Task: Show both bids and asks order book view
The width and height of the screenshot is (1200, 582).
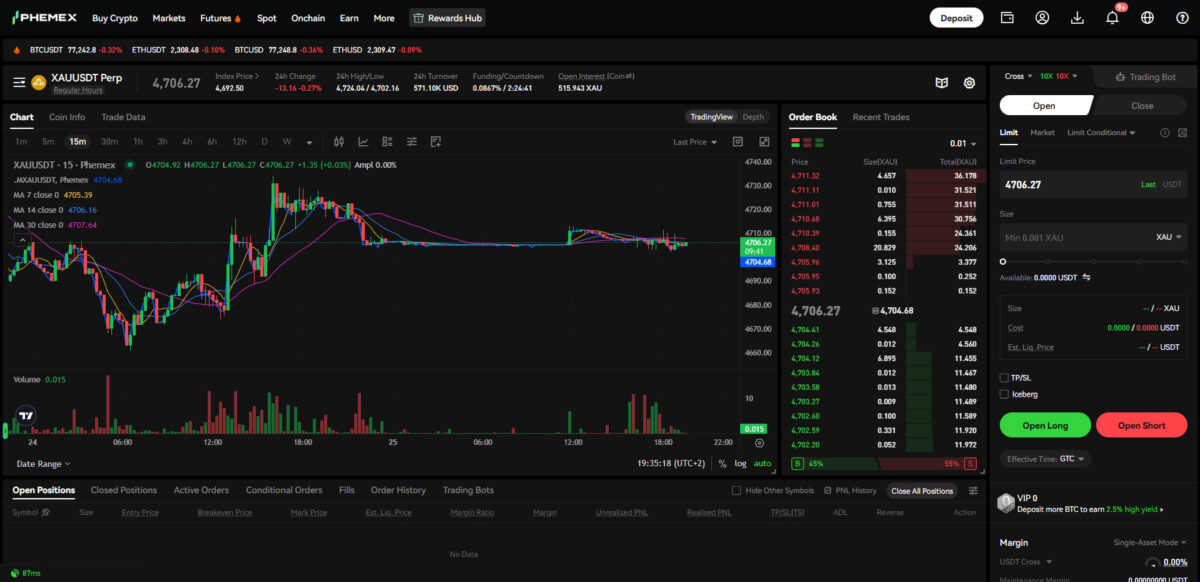Action: coord(796,144)
